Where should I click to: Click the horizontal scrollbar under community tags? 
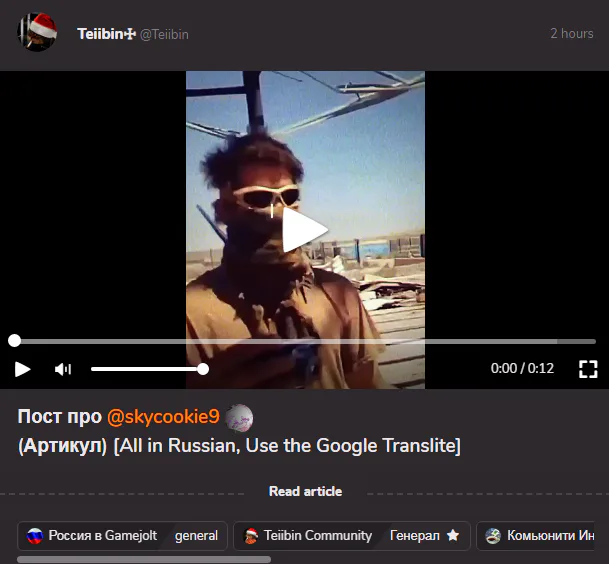(144, 560)
